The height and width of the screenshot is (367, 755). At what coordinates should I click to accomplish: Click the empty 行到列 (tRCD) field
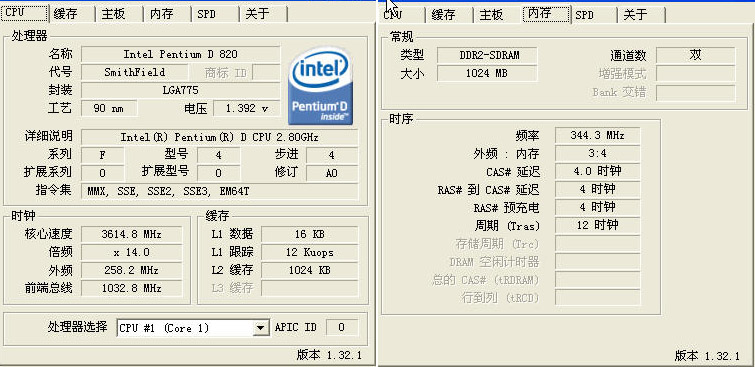(x=598, y=297)
